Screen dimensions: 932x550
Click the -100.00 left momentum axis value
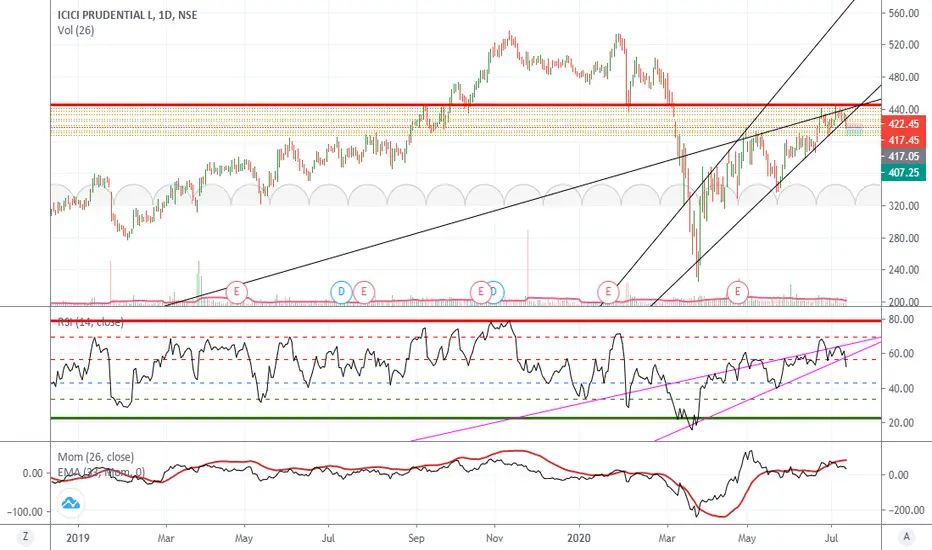click(25, 511)
